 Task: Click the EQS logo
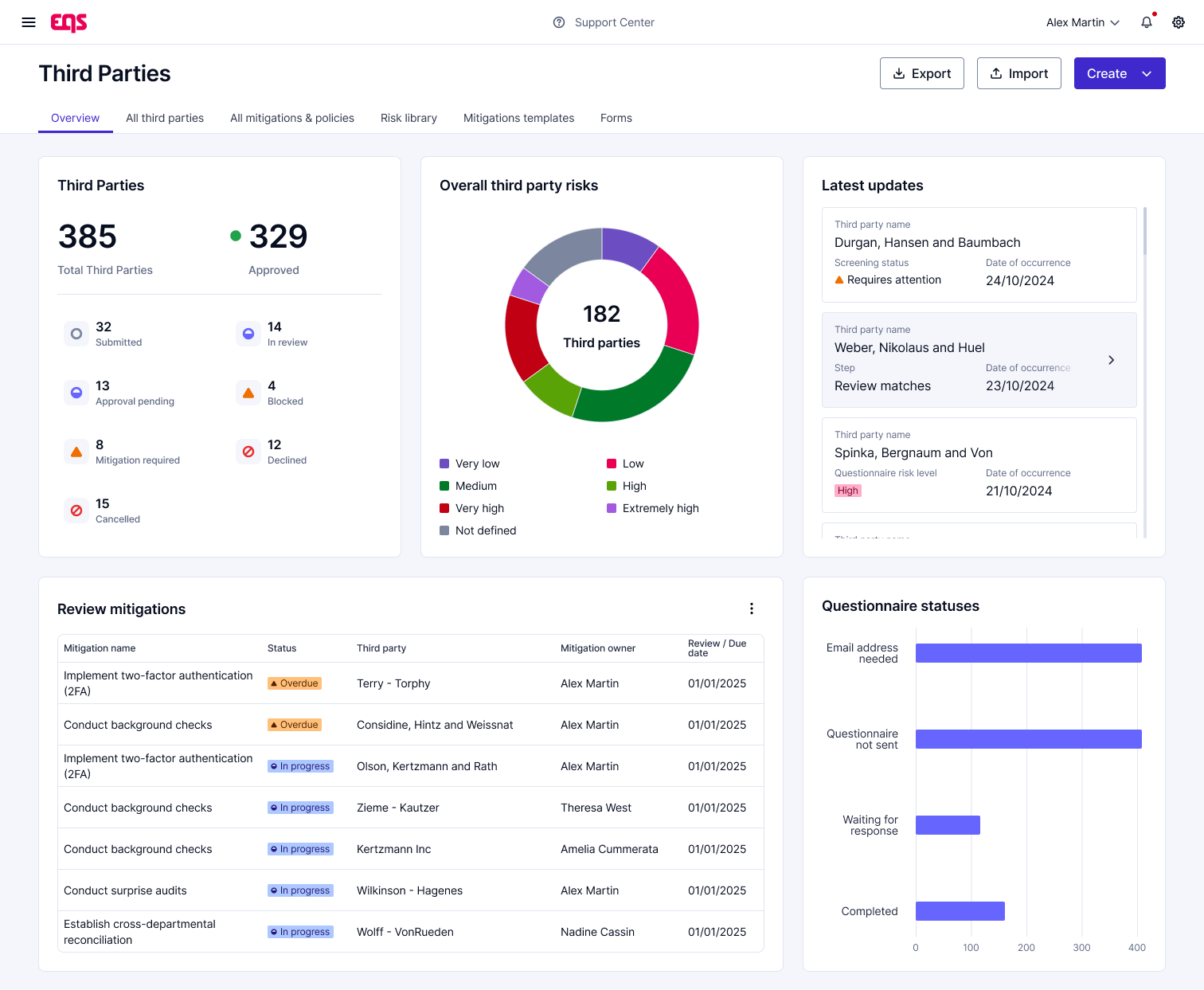pyautogui.click(x=69, y=22)
